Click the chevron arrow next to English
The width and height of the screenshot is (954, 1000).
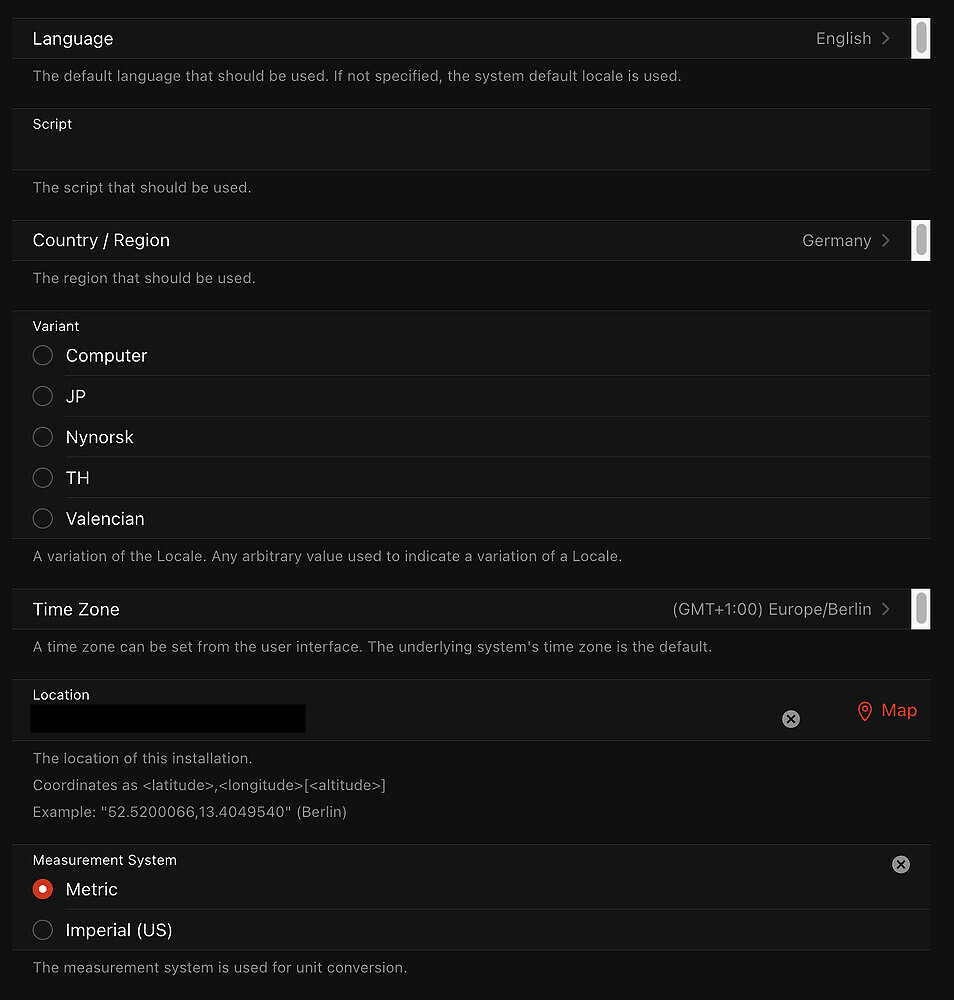tap(885, 38)
